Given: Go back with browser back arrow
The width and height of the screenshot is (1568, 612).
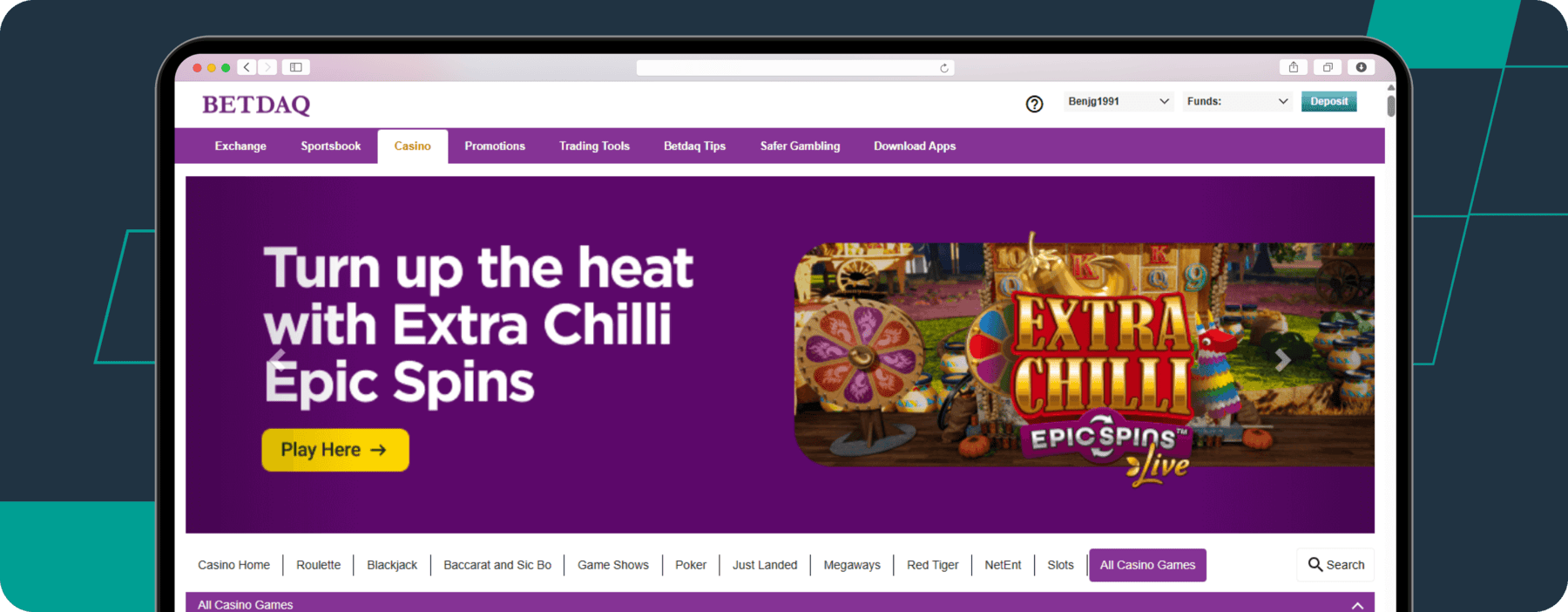Looking at the screenshot, I should coord(247,67).
